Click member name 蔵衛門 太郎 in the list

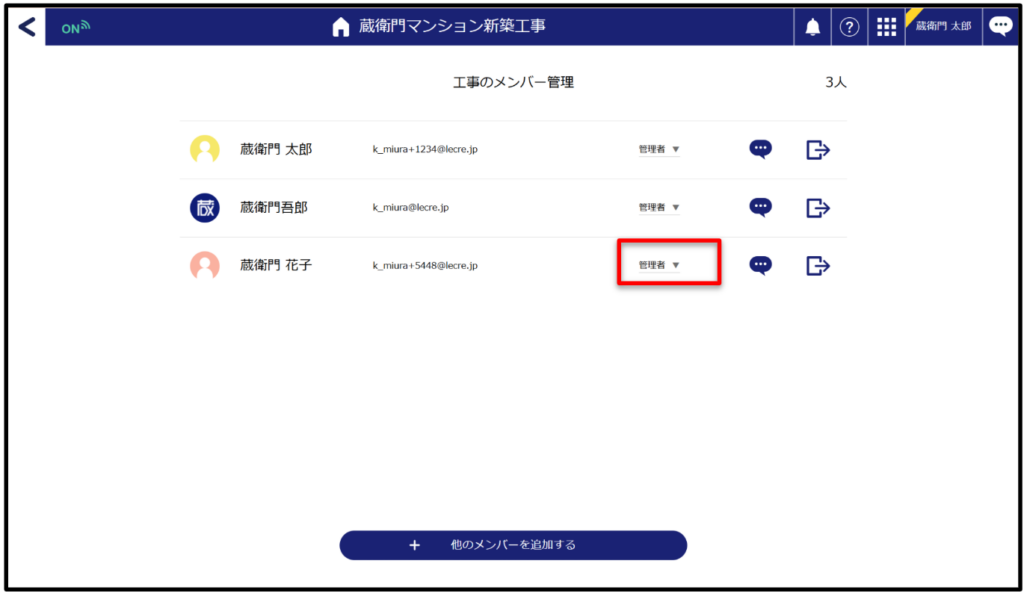[x=276, y=149]
